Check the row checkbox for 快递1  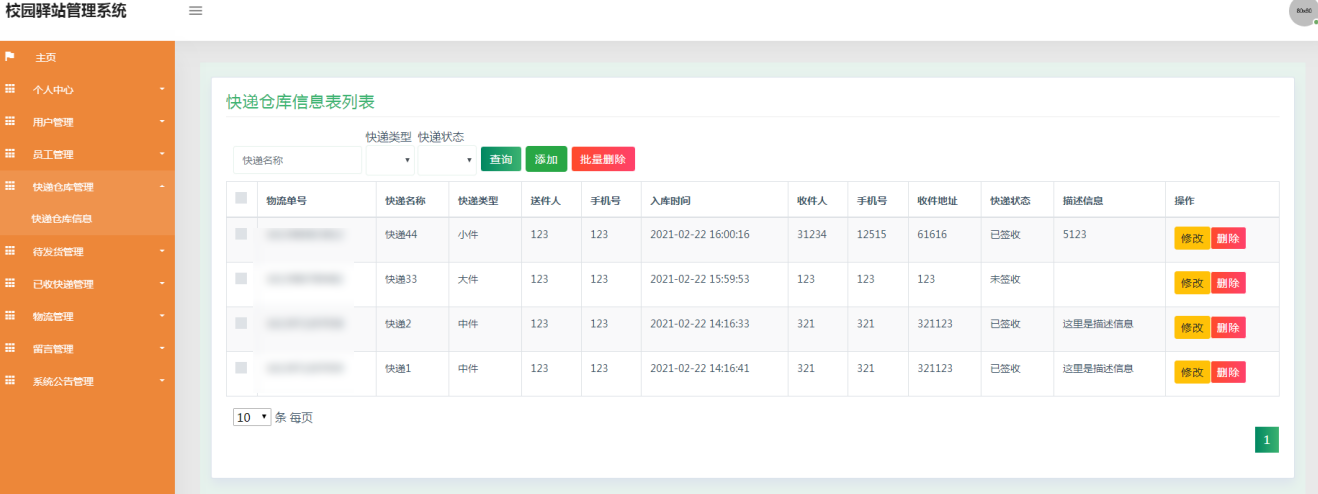(x=241, y=368)
